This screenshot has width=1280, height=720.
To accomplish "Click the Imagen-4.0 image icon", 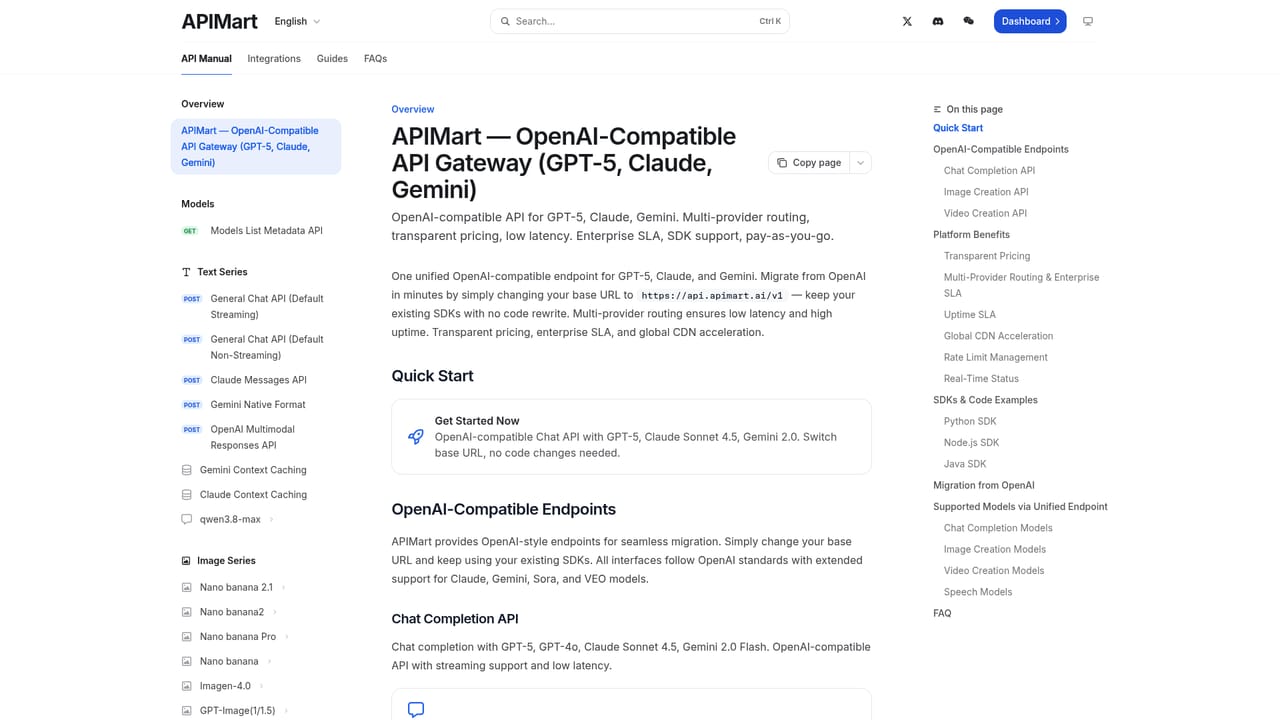I will pos(186,686).
